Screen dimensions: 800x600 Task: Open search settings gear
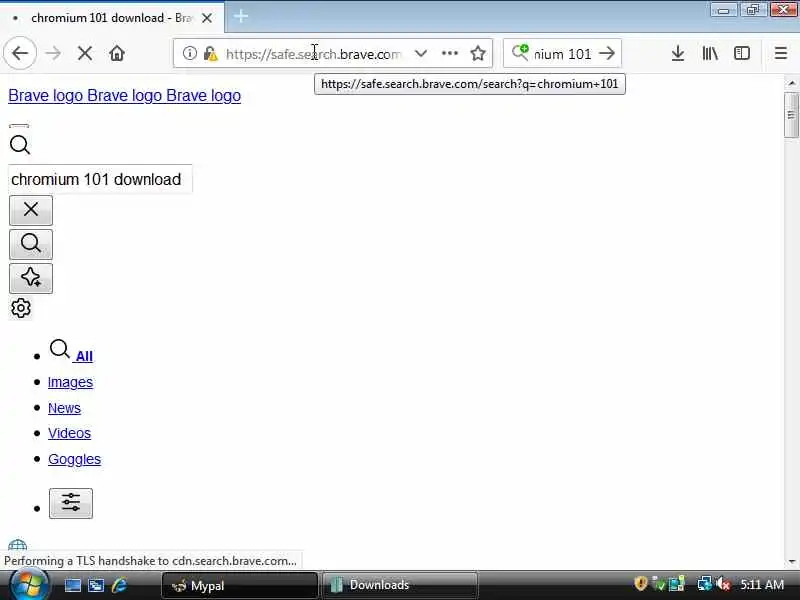tap(21, 308)
